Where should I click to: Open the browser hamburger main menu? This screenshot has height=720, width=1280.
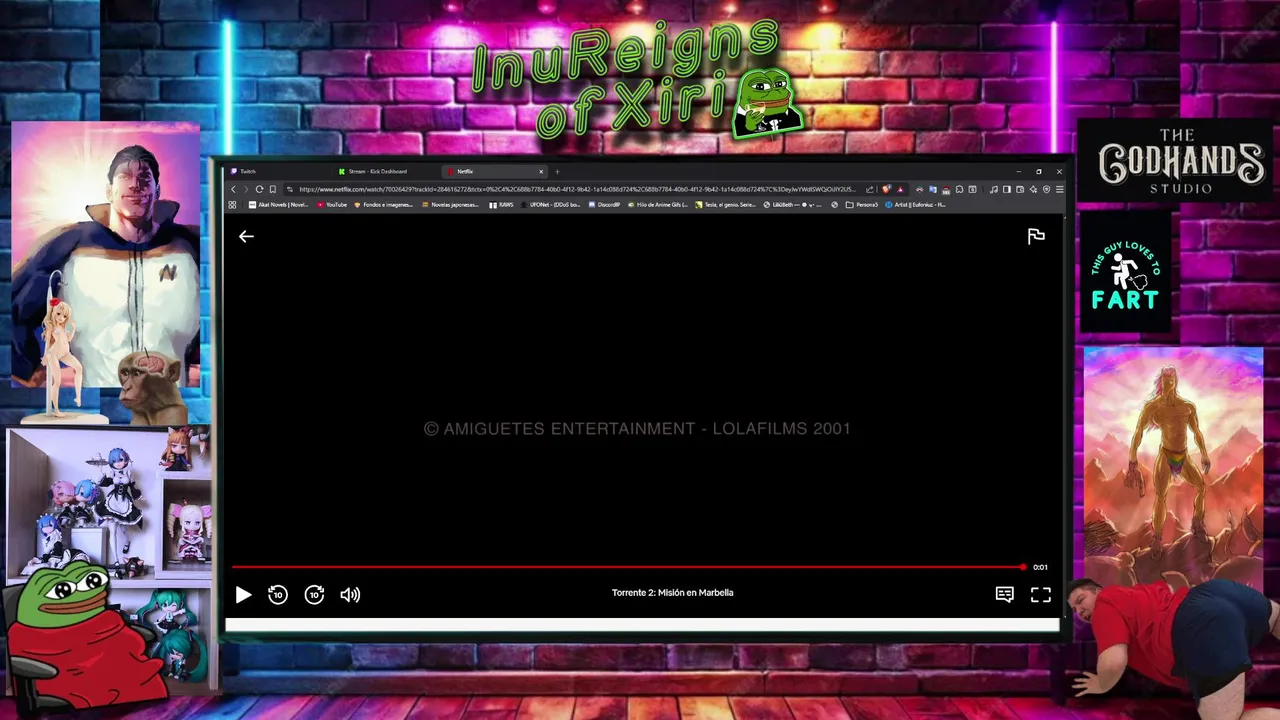(x=1060, y=189)
